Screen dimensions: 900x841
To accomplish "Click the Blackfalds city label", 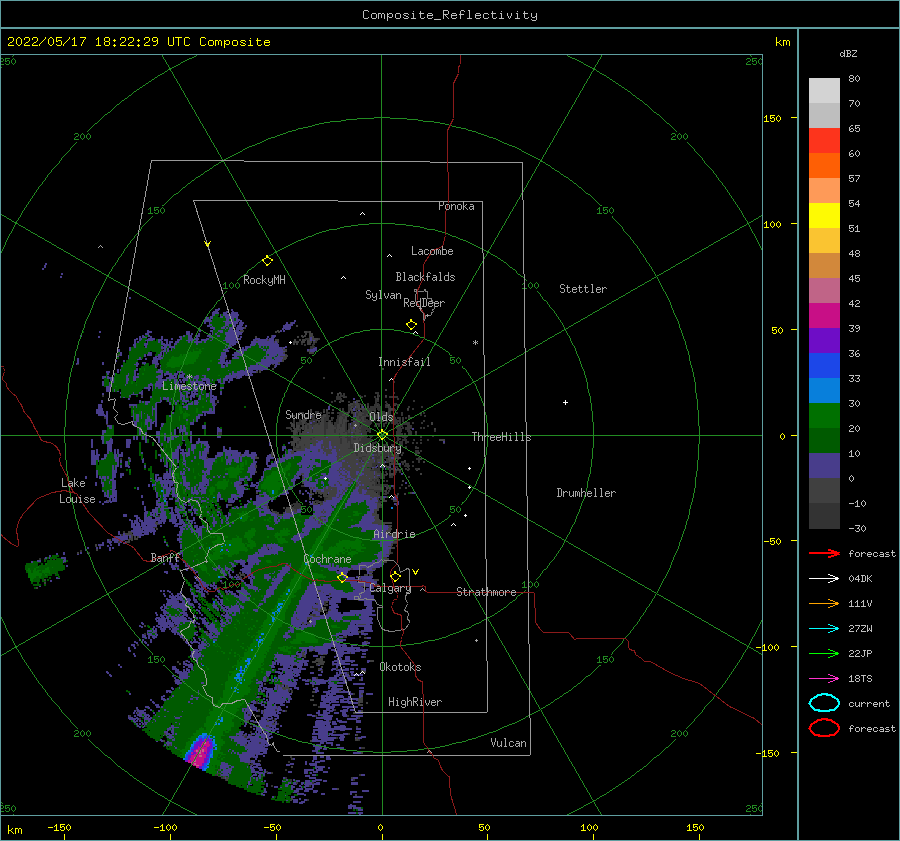I will pyautogui.click(x=425, y=277).
